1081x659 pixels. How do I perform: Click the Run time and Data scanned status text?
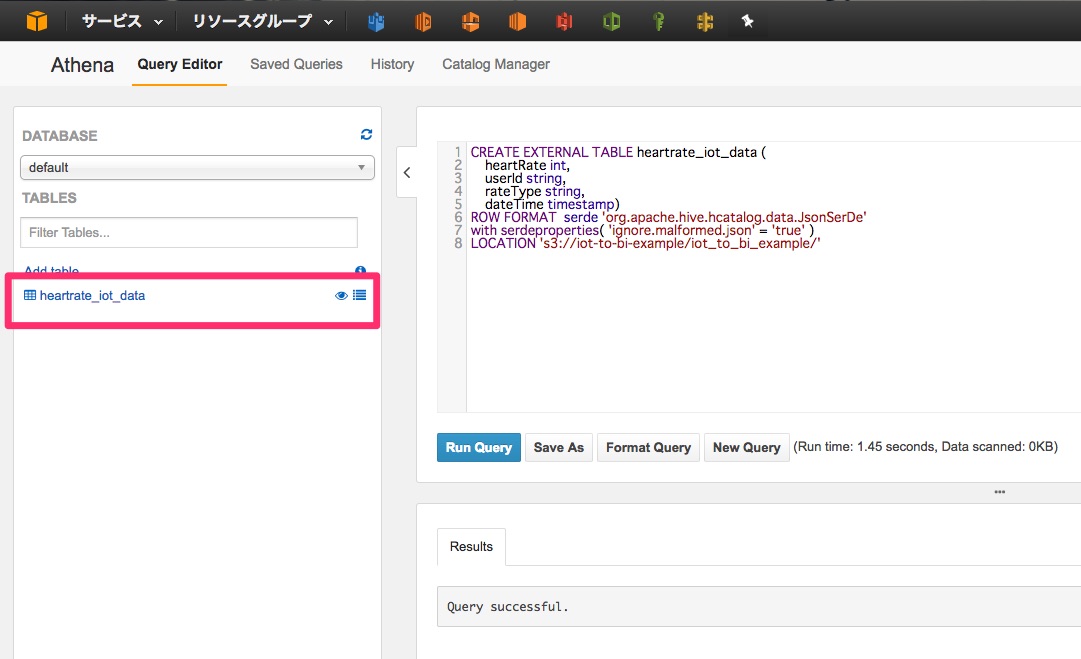pos(925,447)
